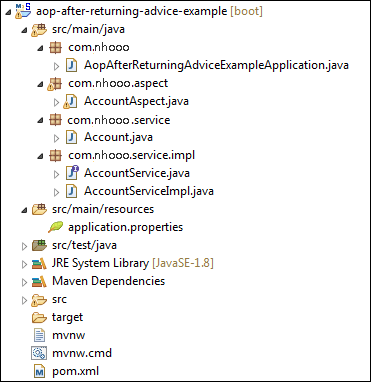The image size is (371, 382).
Task: Expand the AccountService.java node
Action: (x=57, y=174)
